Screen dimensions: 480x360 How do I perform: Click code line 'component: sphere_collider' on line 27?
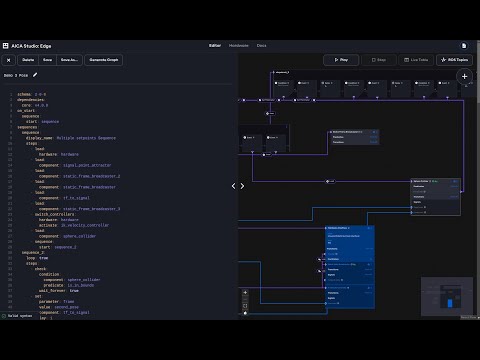(x=67, y=236)
